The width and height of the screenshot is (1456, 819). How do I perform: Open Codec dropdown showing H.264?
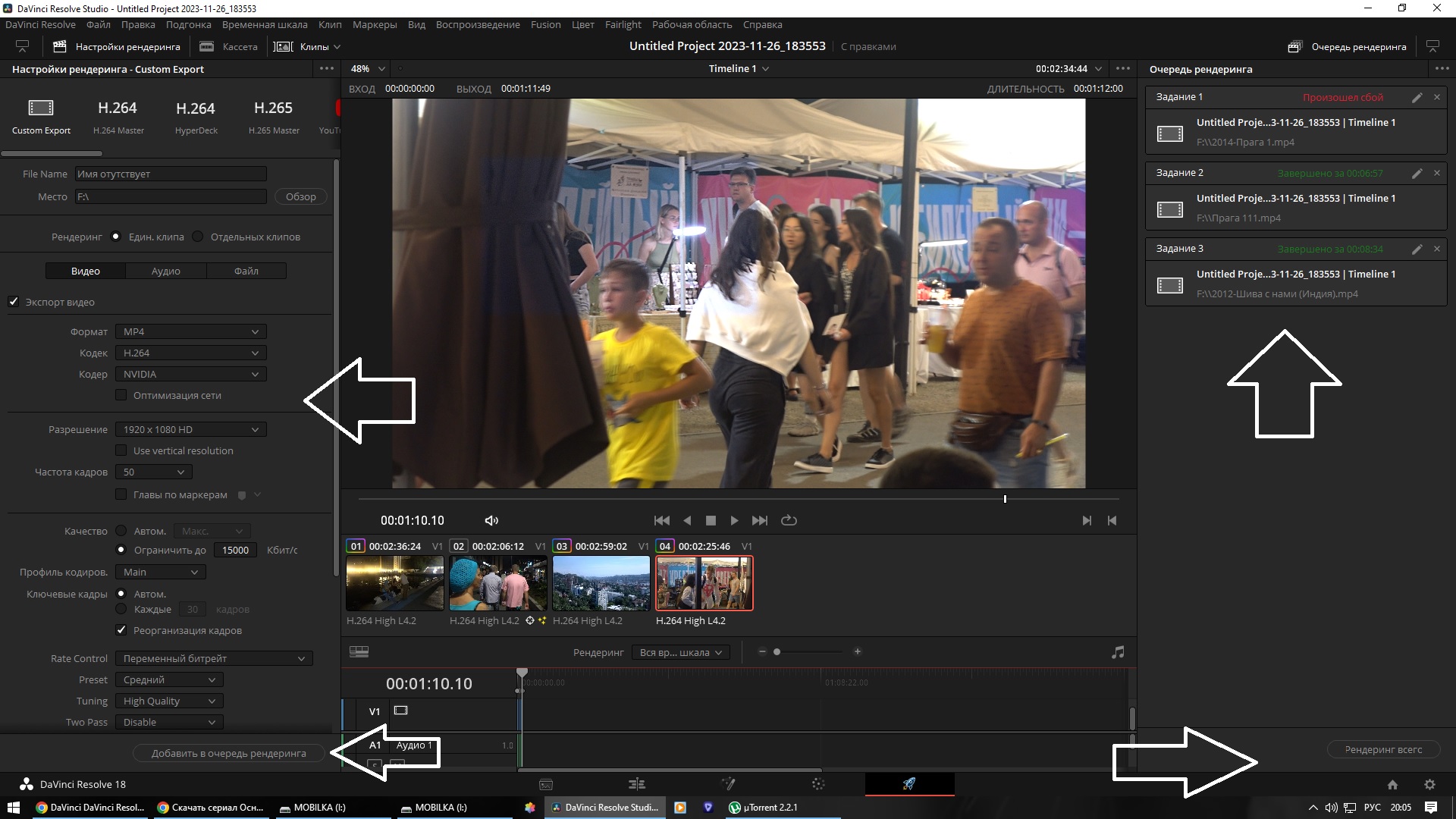(190, 353)
